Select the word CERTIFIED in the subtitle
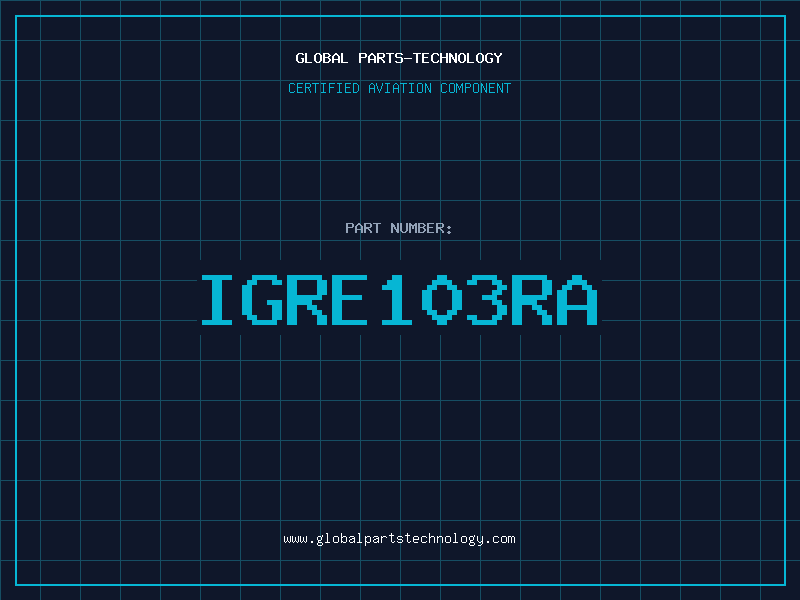This screenshot has width=800, height=600. pyautogui.click(x=326, y=88)
